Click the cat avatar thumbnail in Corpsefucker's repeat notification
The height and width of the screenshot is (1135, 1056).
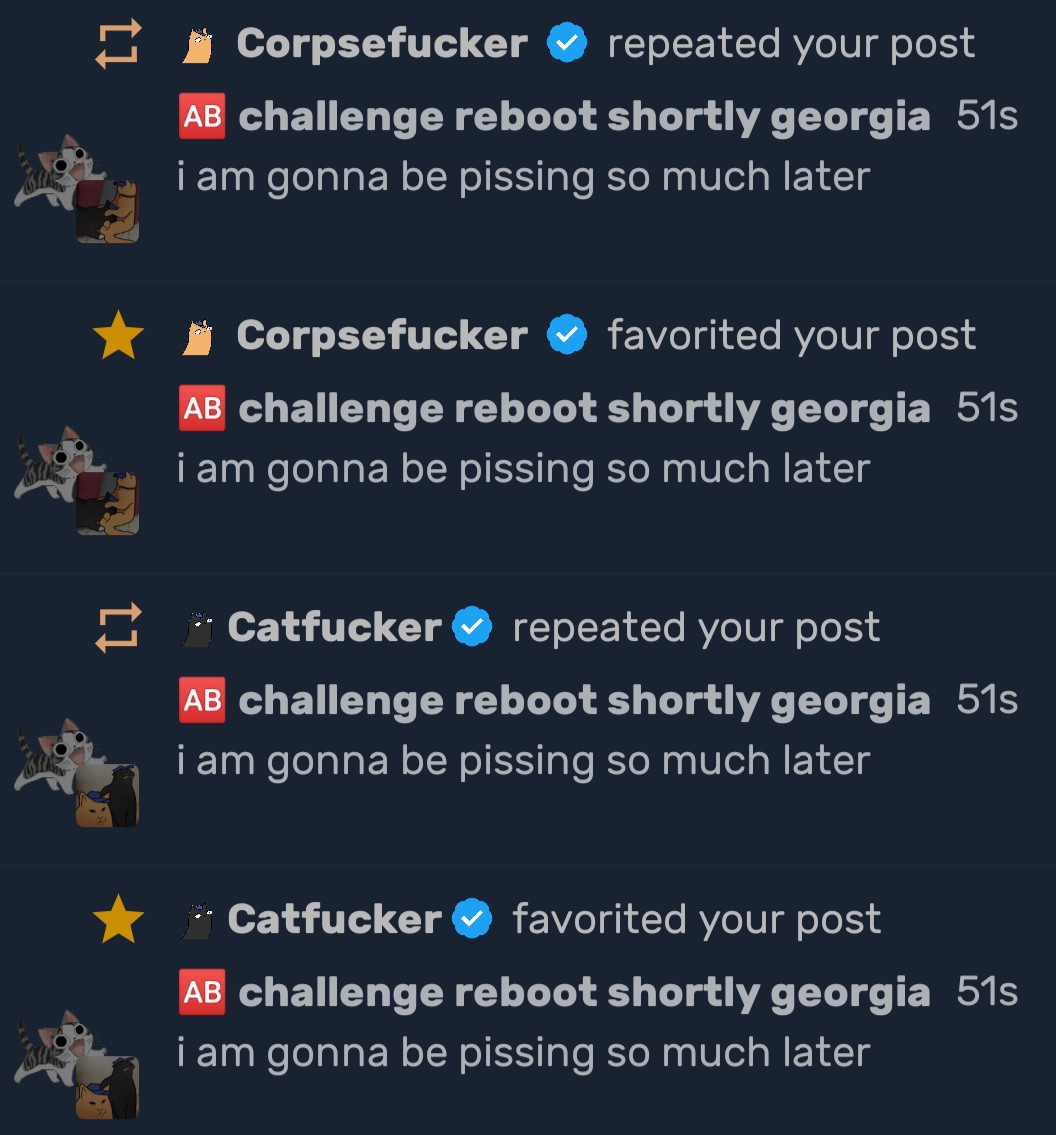76,189
